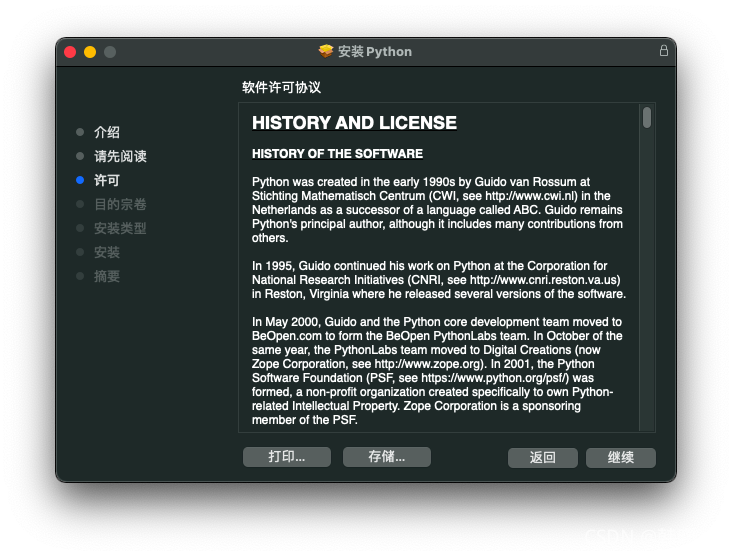The image size is (732, 556).
Task: Select the 安装 step in sidebar
Action: click(x=107, y=252)
